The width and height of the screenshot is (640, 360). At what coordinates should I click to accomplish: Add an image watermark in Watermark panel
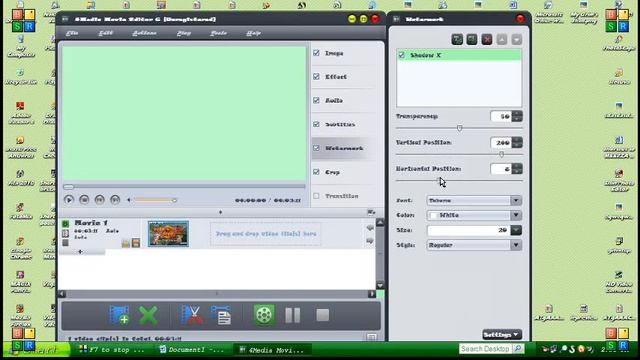coord(472,40)
